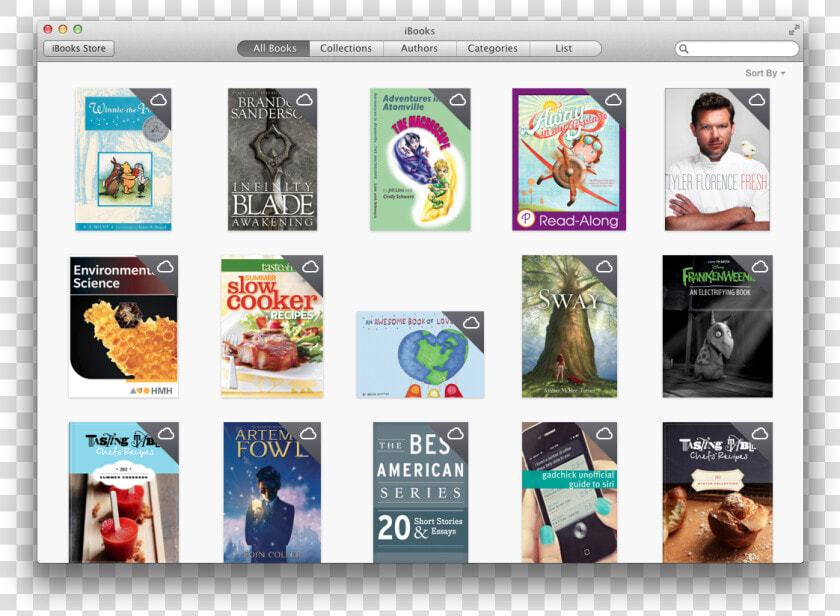The image size is (840, 616).
Task: Click the cloud icon on Gadchick guide to Siri
Action: point(604,433)
